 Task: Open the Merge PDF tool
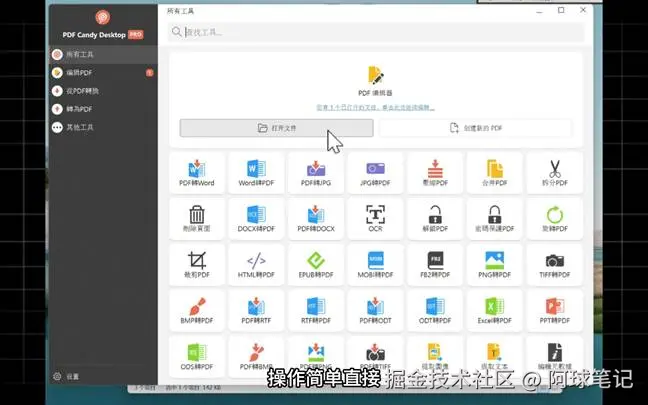pos(495,173)
